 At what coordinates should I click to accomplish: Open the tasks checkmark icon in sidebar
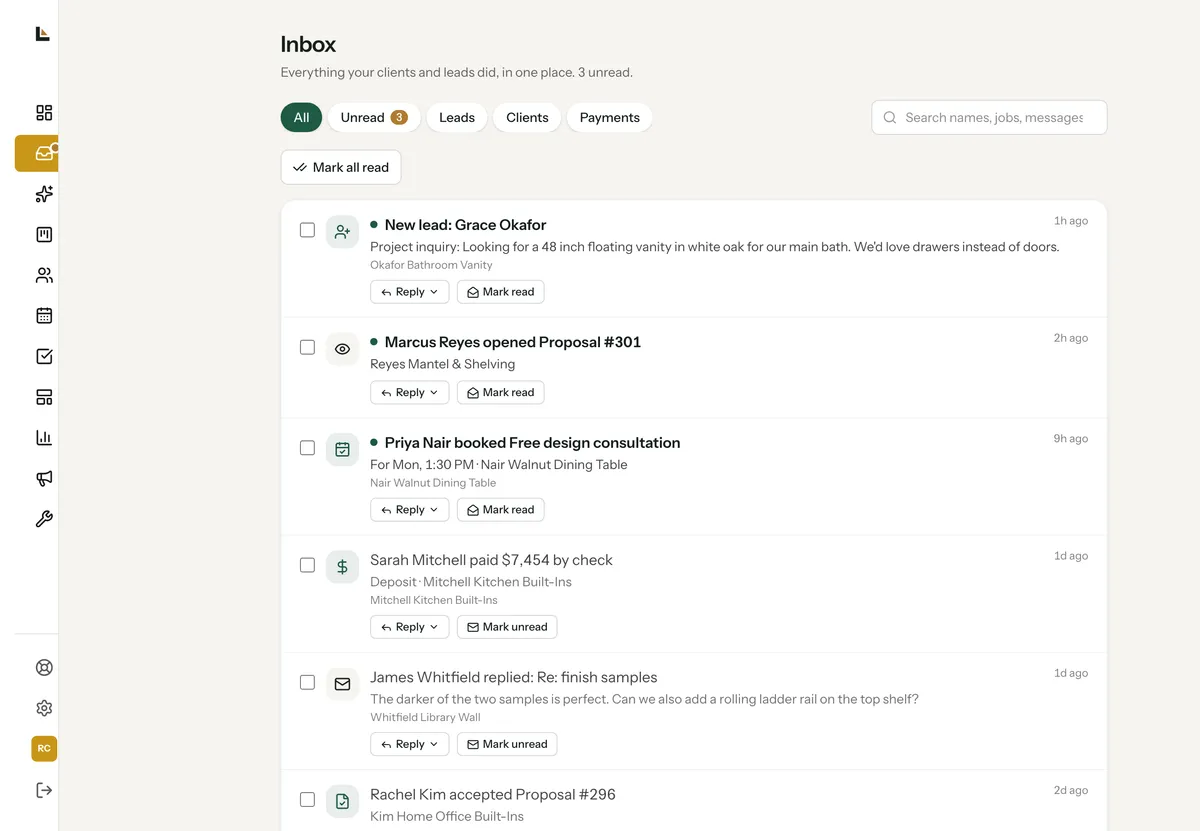tap(44, 356)
